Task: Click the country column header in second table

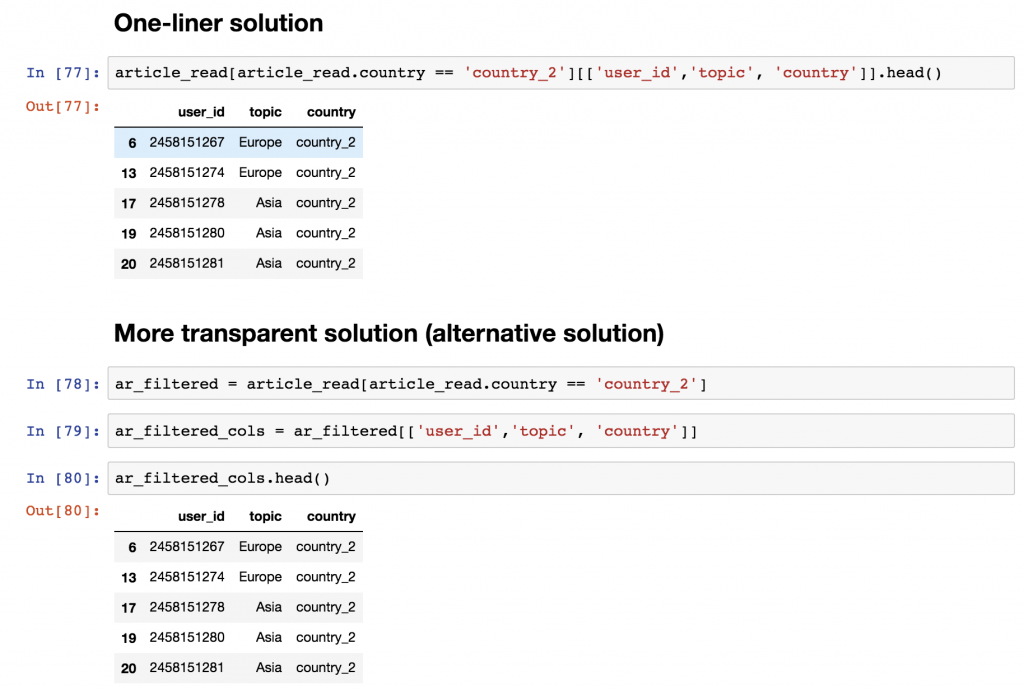Action: coord(330,516)
